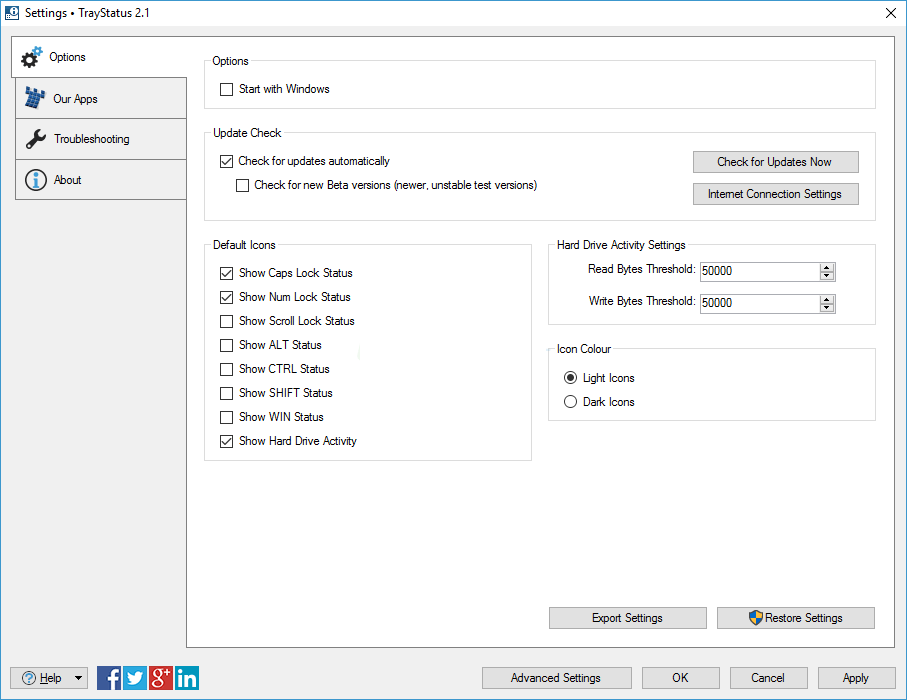Image resolution: width=907 pixels, height=700 pixels.
Task: Open the LinkedIn icon
Action: (x=187, y=678)
